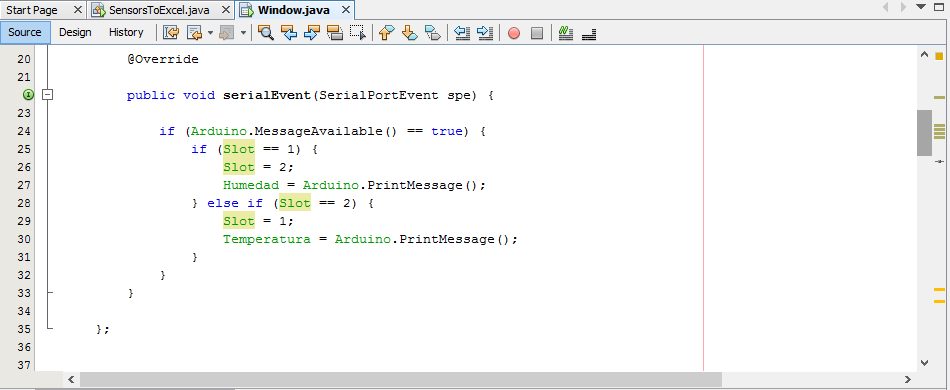
Task: Click the override marker icon in the gutter
Action: [x=28, y=94]
